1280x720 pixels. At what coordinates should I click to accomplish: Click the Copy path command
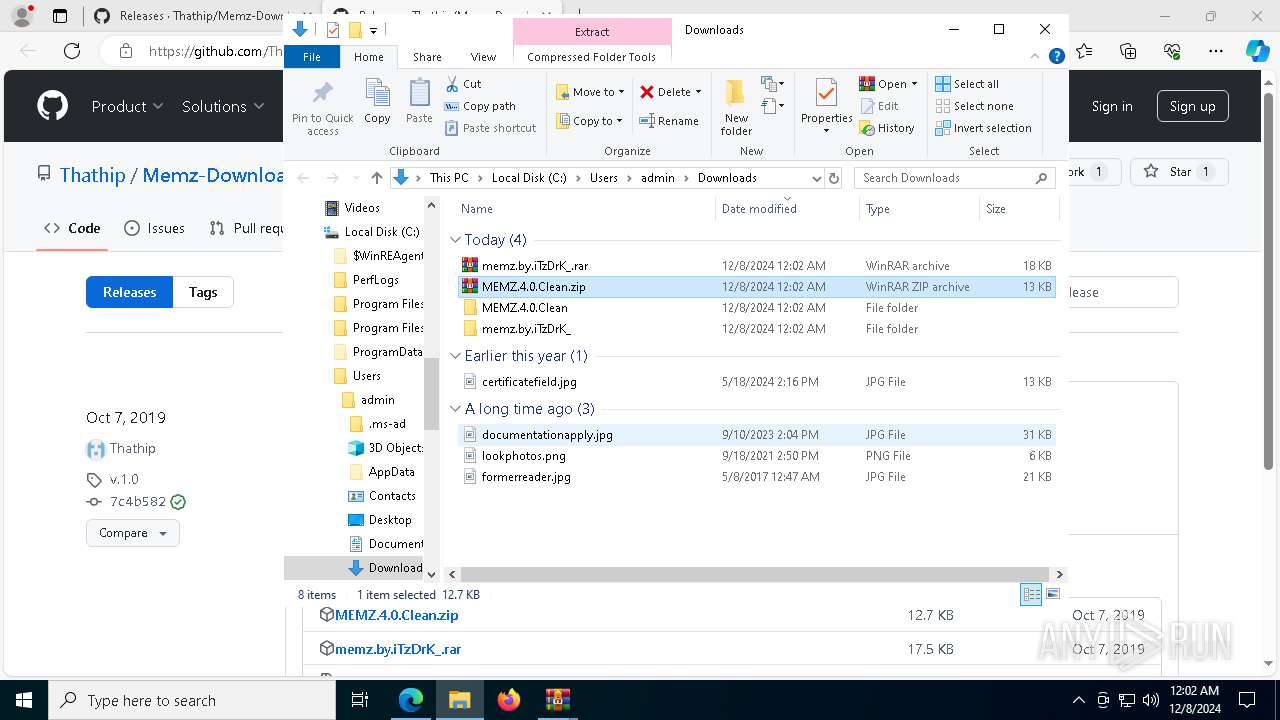pyautogui.click(x=480, y=106)
